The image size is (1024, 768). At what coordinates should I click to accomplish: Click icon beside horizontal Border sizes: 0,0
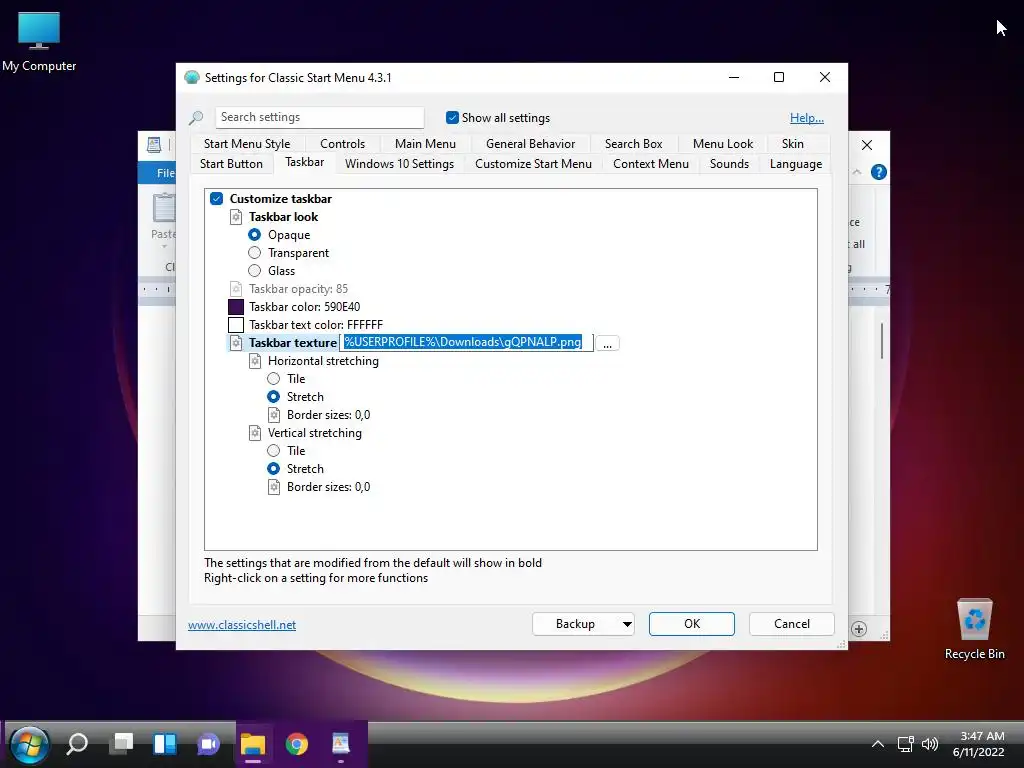click(274, 415)
